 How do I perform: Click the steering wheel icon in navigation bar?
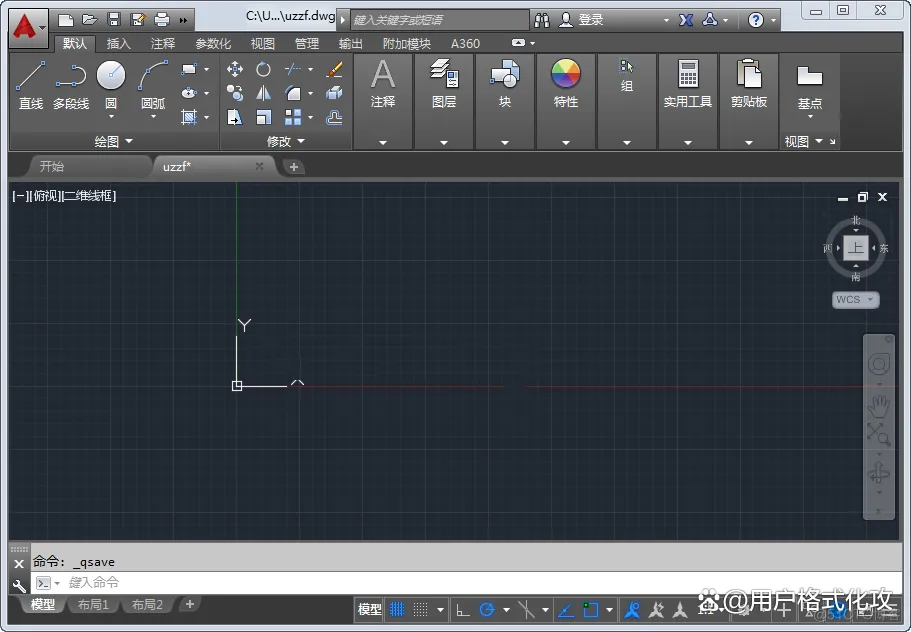coord(878,364)
